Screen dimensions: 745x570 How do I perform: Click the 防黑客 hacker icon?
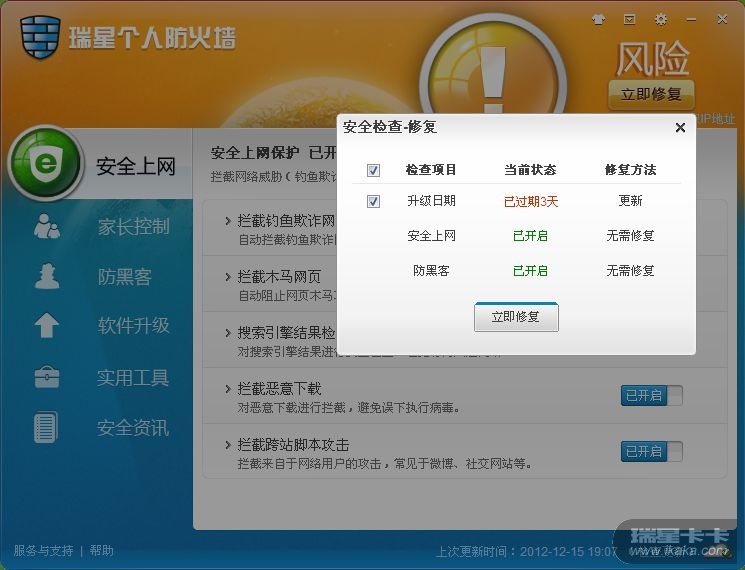[x=47, y=276]
